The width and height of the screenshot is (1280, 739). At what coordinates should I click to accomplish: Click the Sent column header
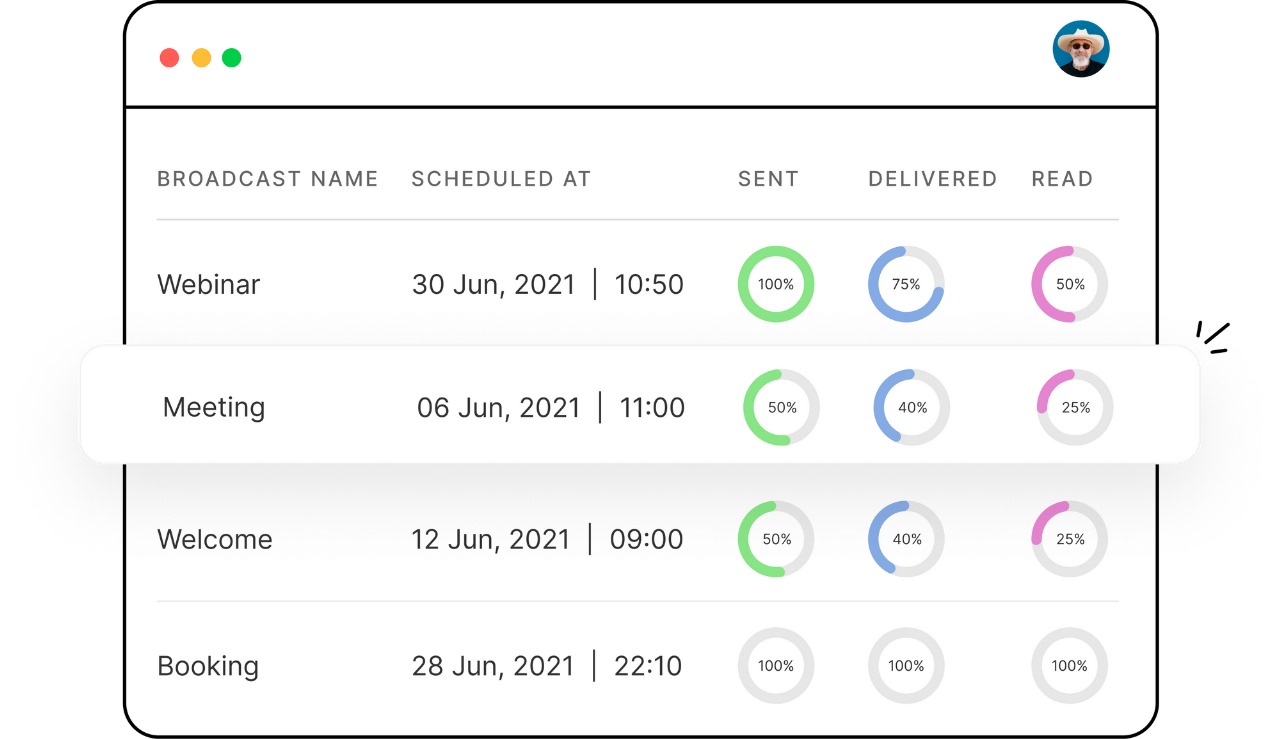tap(768, 179)
